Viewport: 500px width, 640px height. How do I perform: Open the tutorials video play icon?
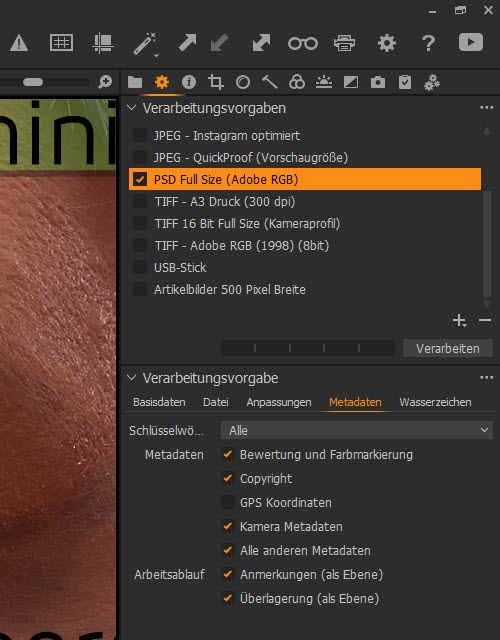(471, 42)
